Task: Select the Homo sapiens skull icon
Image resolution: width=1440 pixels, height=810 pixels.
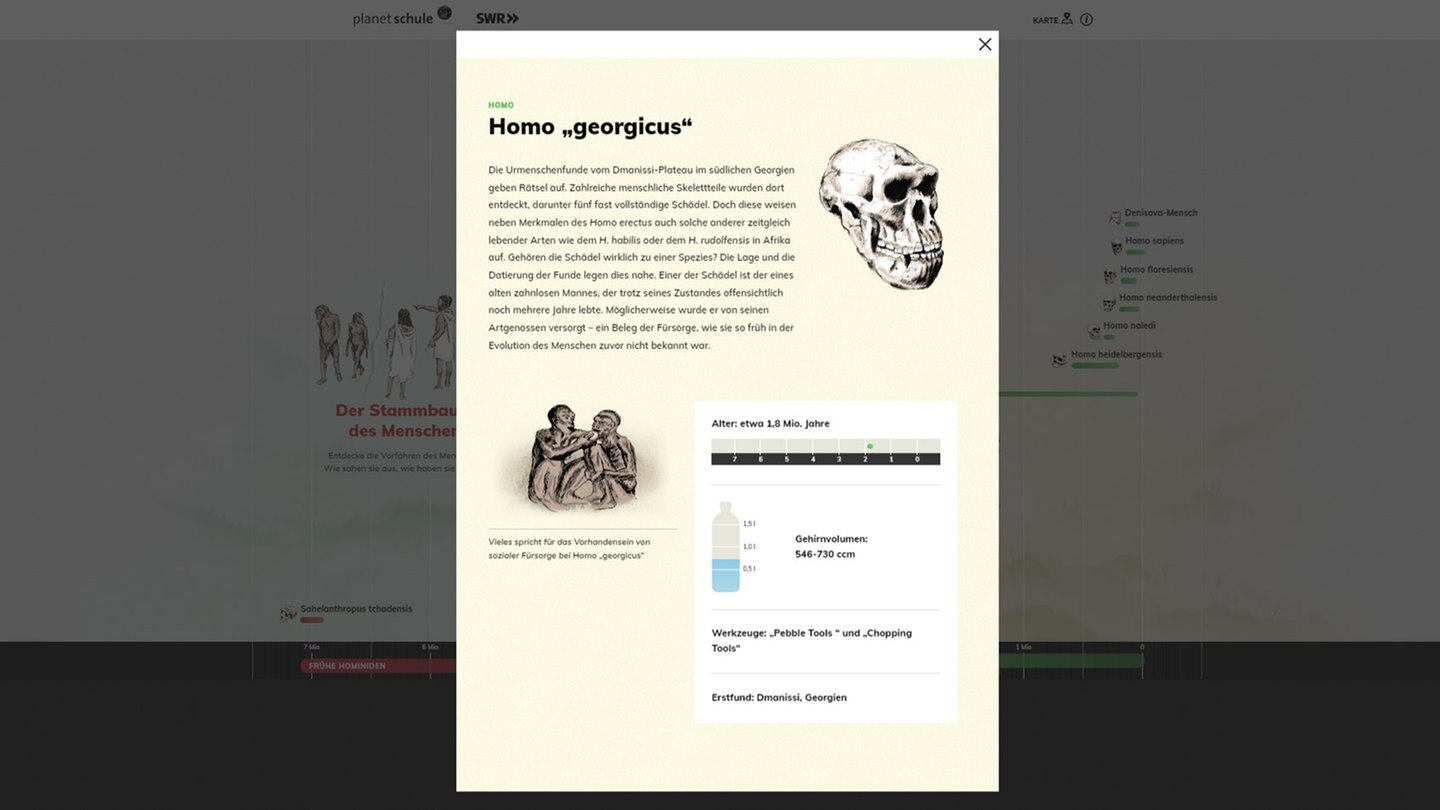Action: [x=1116, y=246]
